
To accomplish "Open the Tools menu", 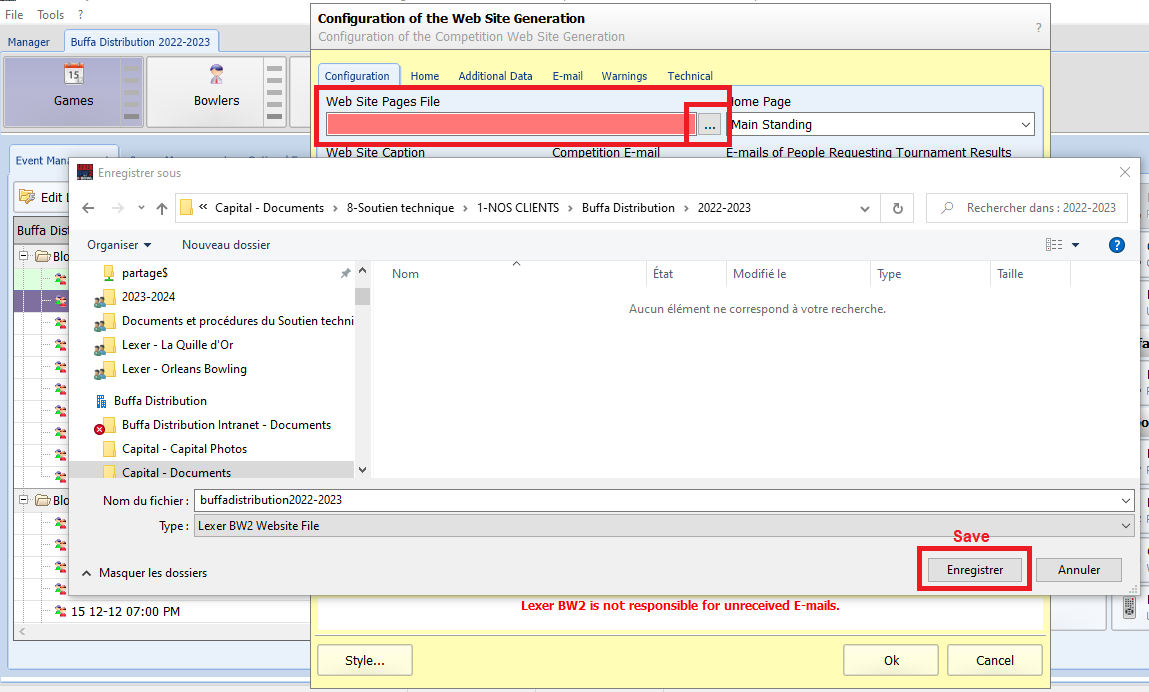I will click(x=51, y=14).
